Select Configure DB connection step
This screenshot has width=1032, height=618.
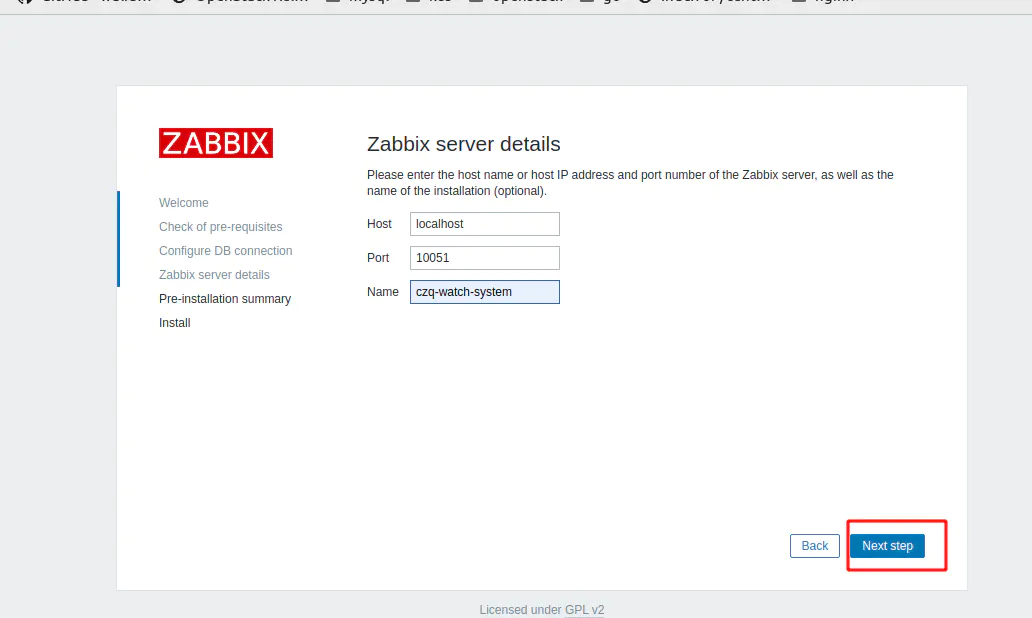tap(226, 251)
